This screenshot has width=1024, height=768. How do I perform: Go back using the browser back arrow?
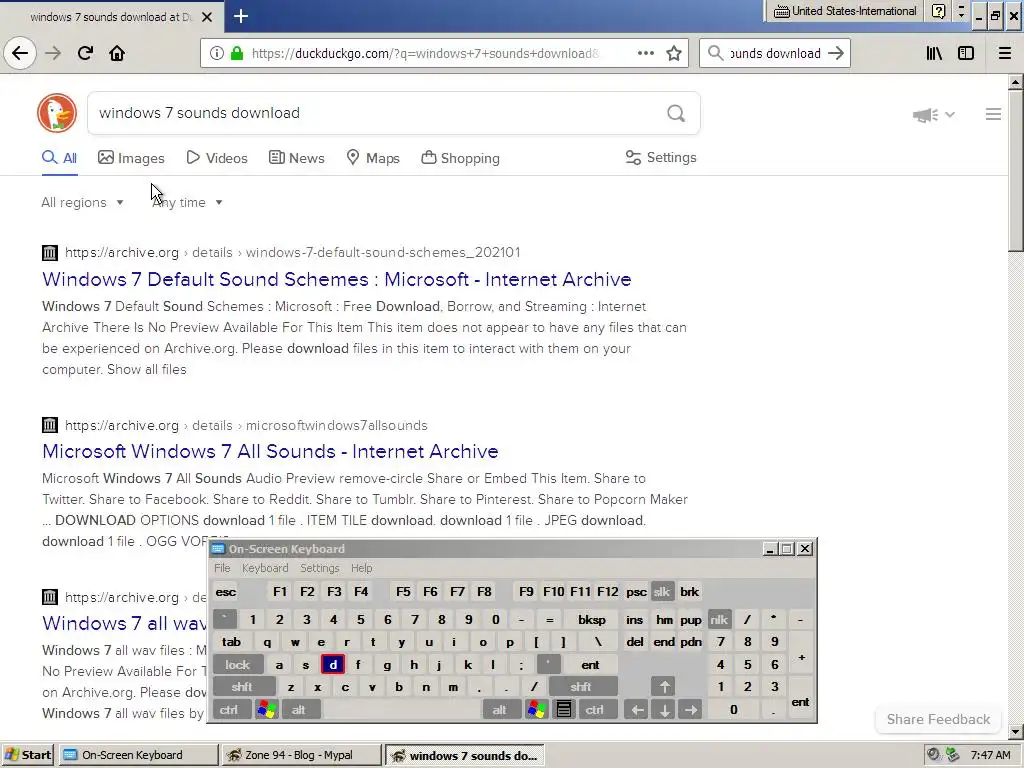[x=20, y=53]
